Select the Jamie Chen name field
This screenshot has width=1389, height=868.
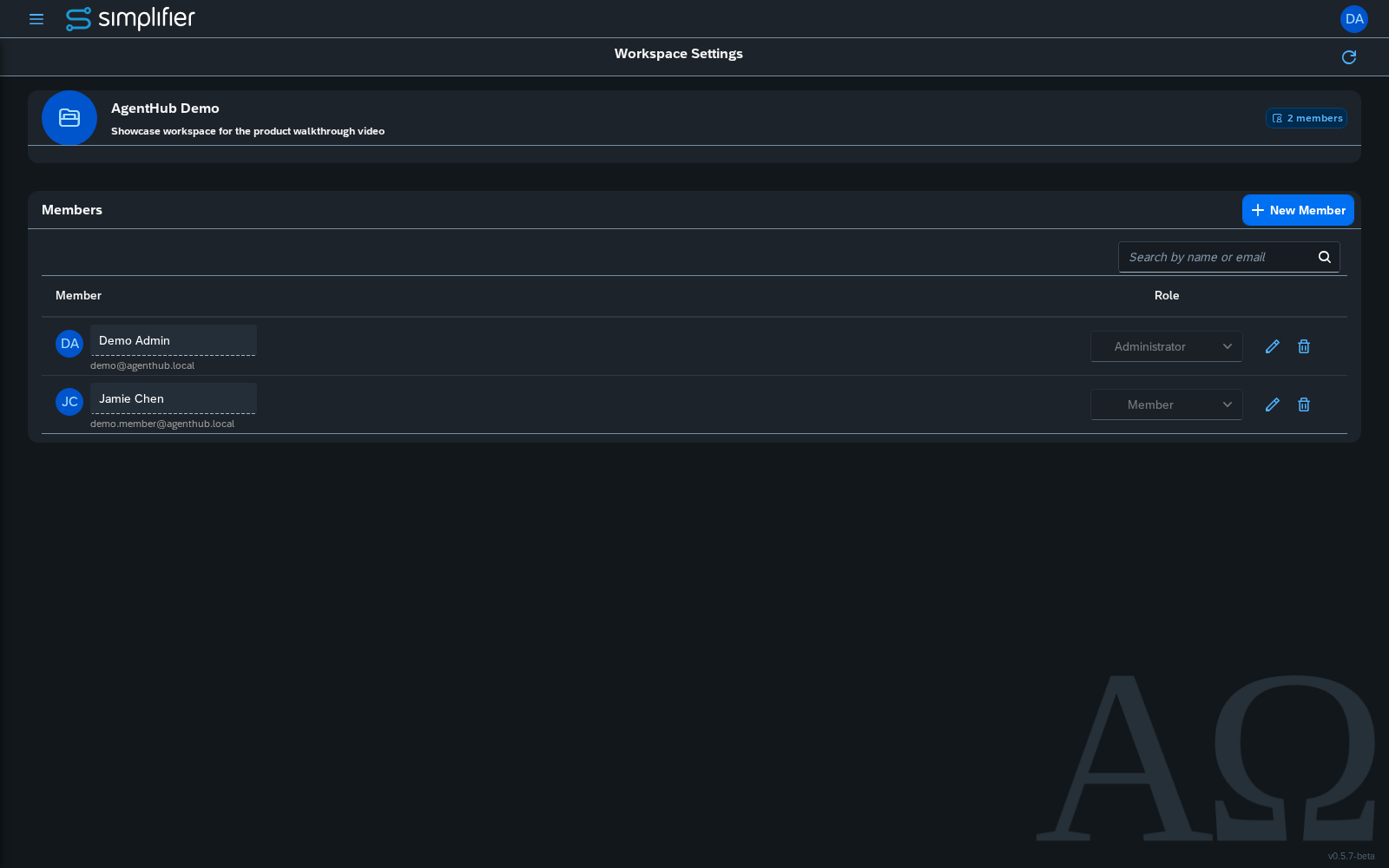(x=174, y=398)
